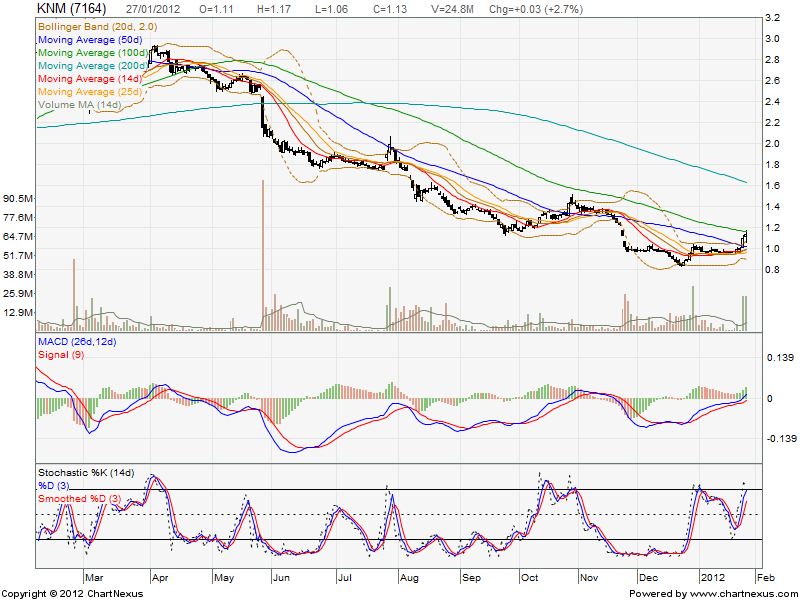The width and height of the screenshot is (800, 600).
Task: Click the Moving Average (14d) legend label
Action: click(x=91, y=78)
